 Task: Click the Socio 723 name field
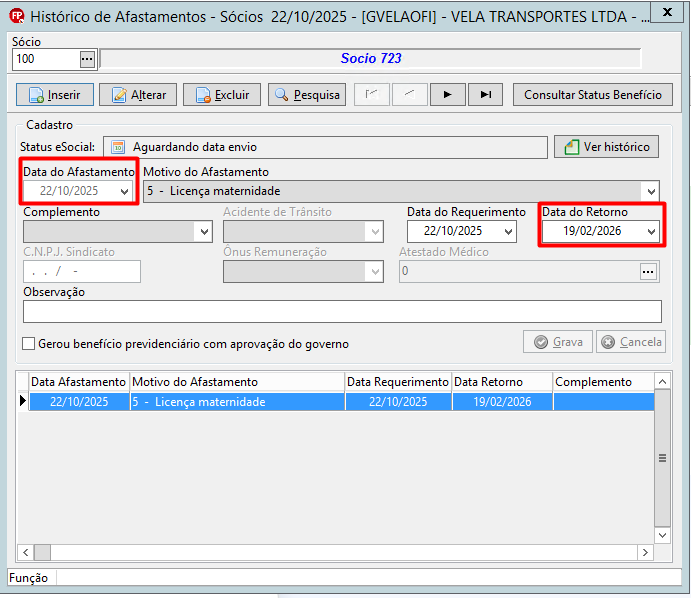[371, 59]
